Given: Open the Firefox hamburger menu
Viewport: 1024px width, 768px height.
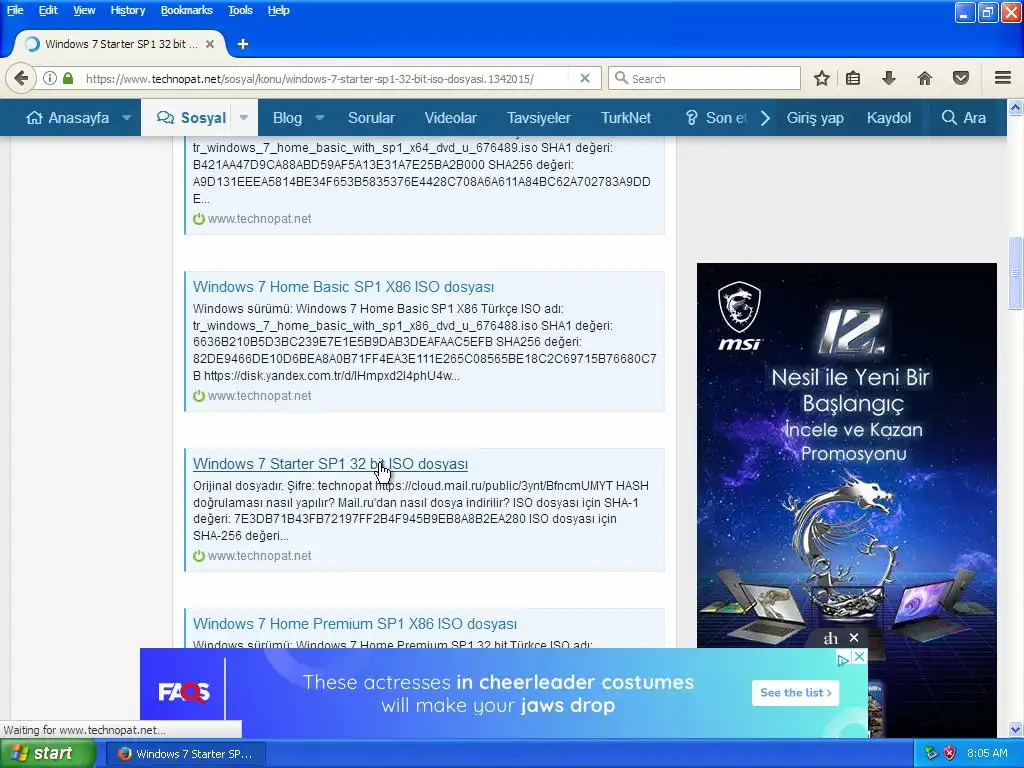Looking at the screenshot, I should [1003, 78].
